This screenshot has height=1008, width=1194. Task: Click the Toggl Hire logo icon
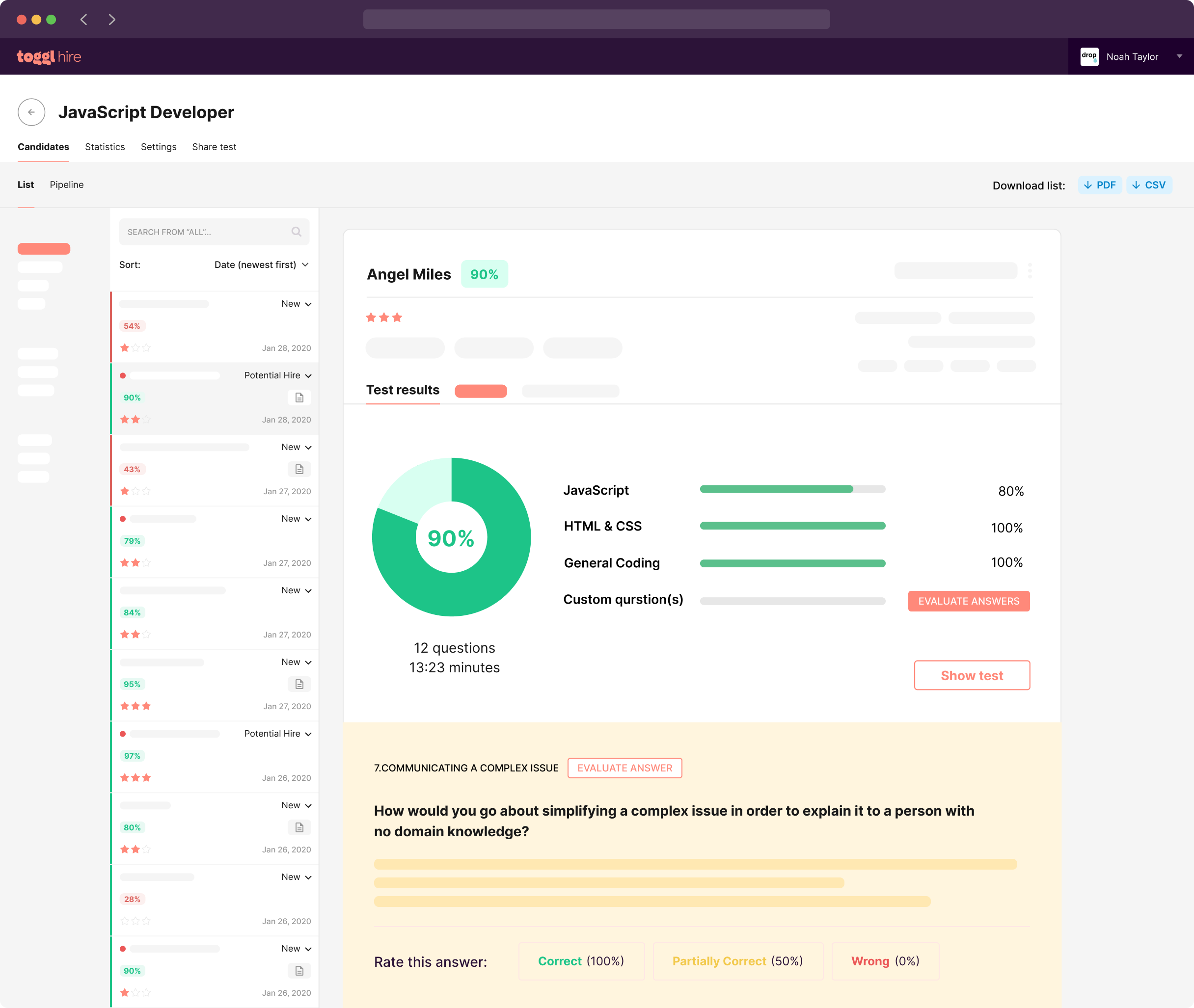tap(48, 56)
